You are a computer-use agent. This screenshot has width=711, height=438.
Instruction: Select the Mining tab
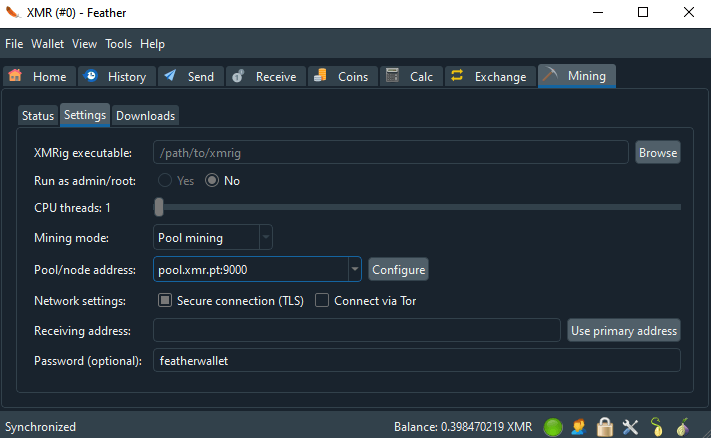pos(577,76)
